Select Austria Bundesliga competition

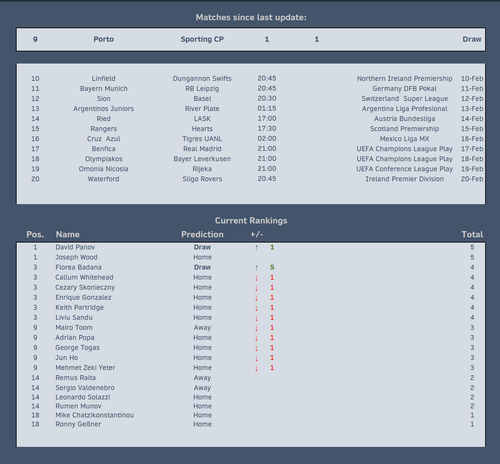click(404, 119)
